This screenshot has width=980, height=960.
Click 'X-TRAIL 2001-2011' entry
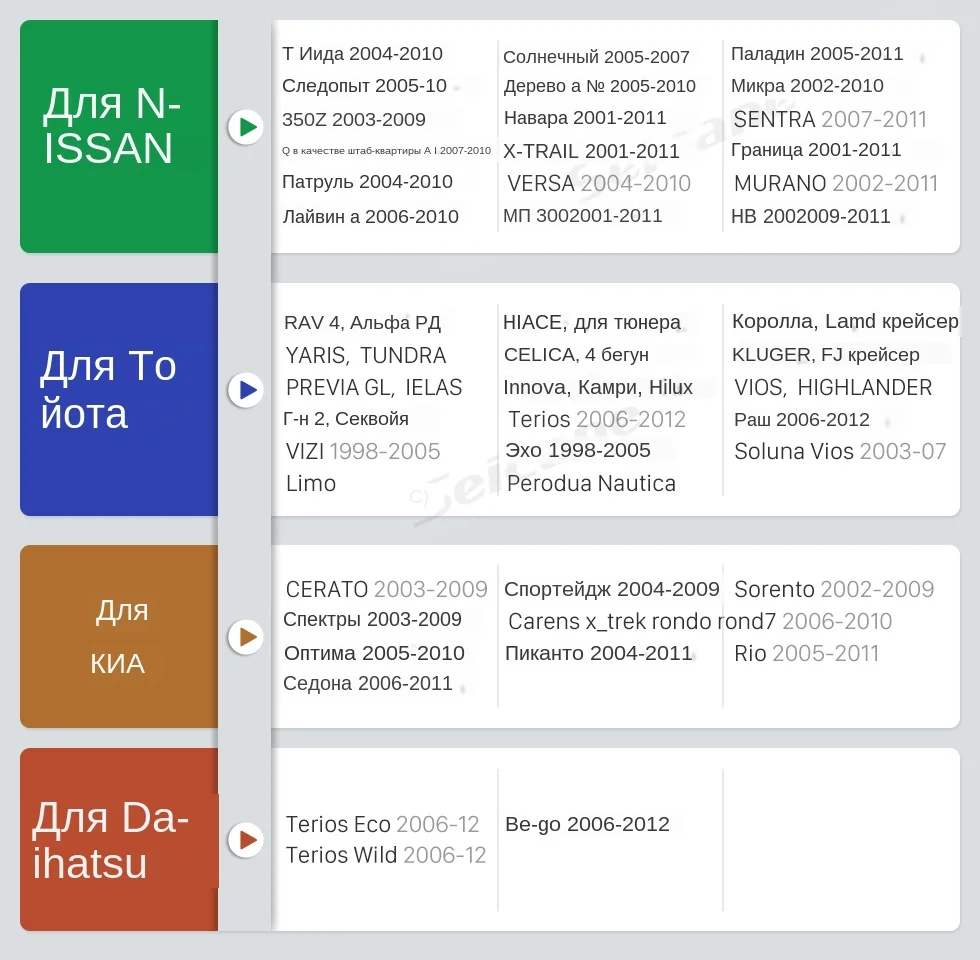click(x=591, y=151)
